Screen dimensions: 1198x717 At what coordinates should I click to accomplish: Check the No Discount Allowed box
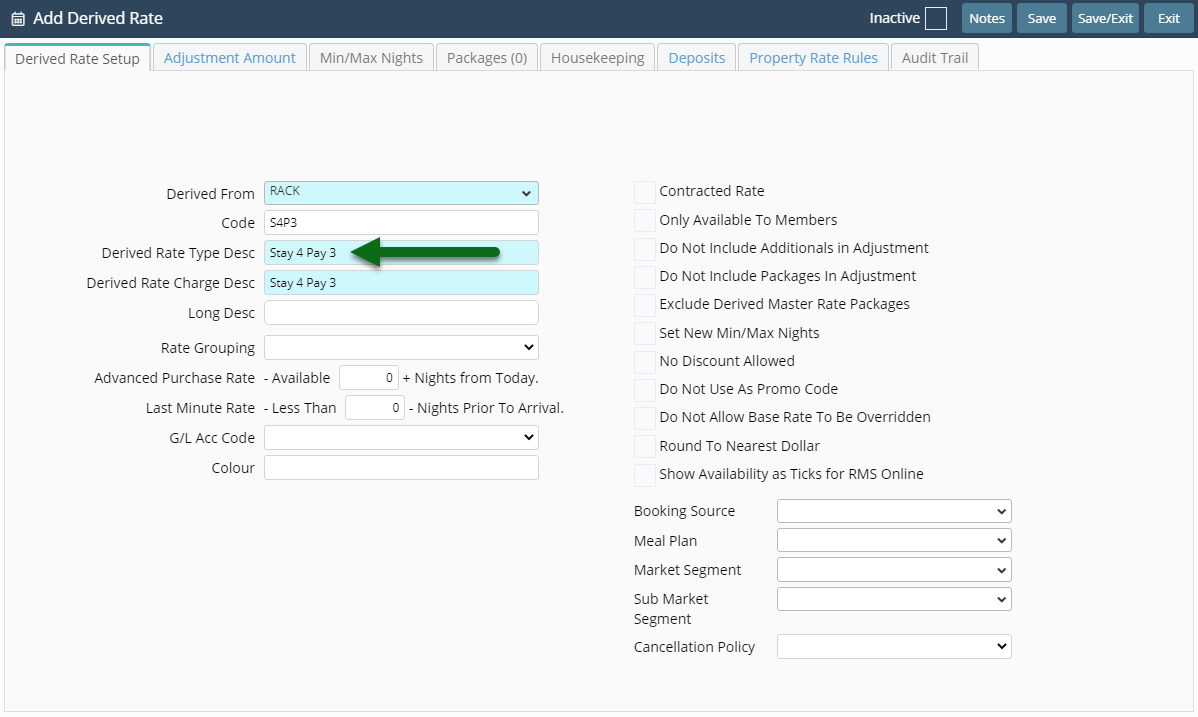tap(645, 362)
